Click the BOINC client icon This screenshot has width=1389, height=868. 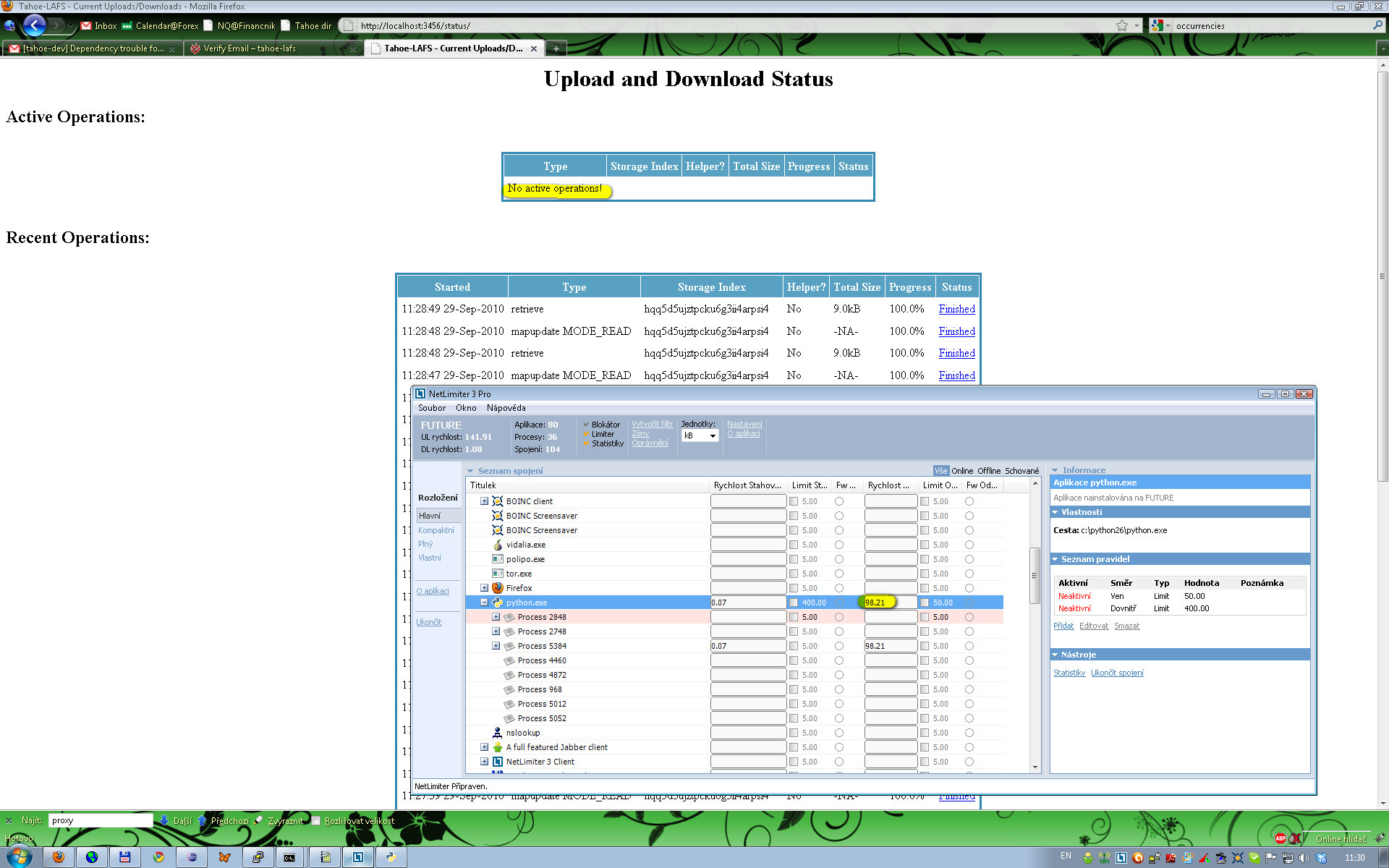point(498,501)
